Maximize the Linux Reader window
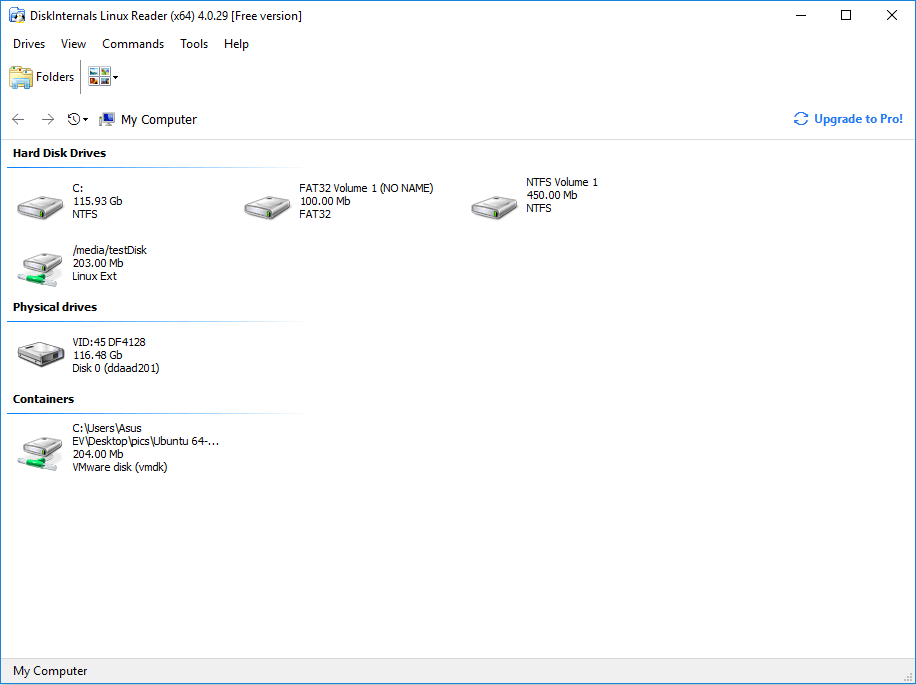 (x=846, y=15)
